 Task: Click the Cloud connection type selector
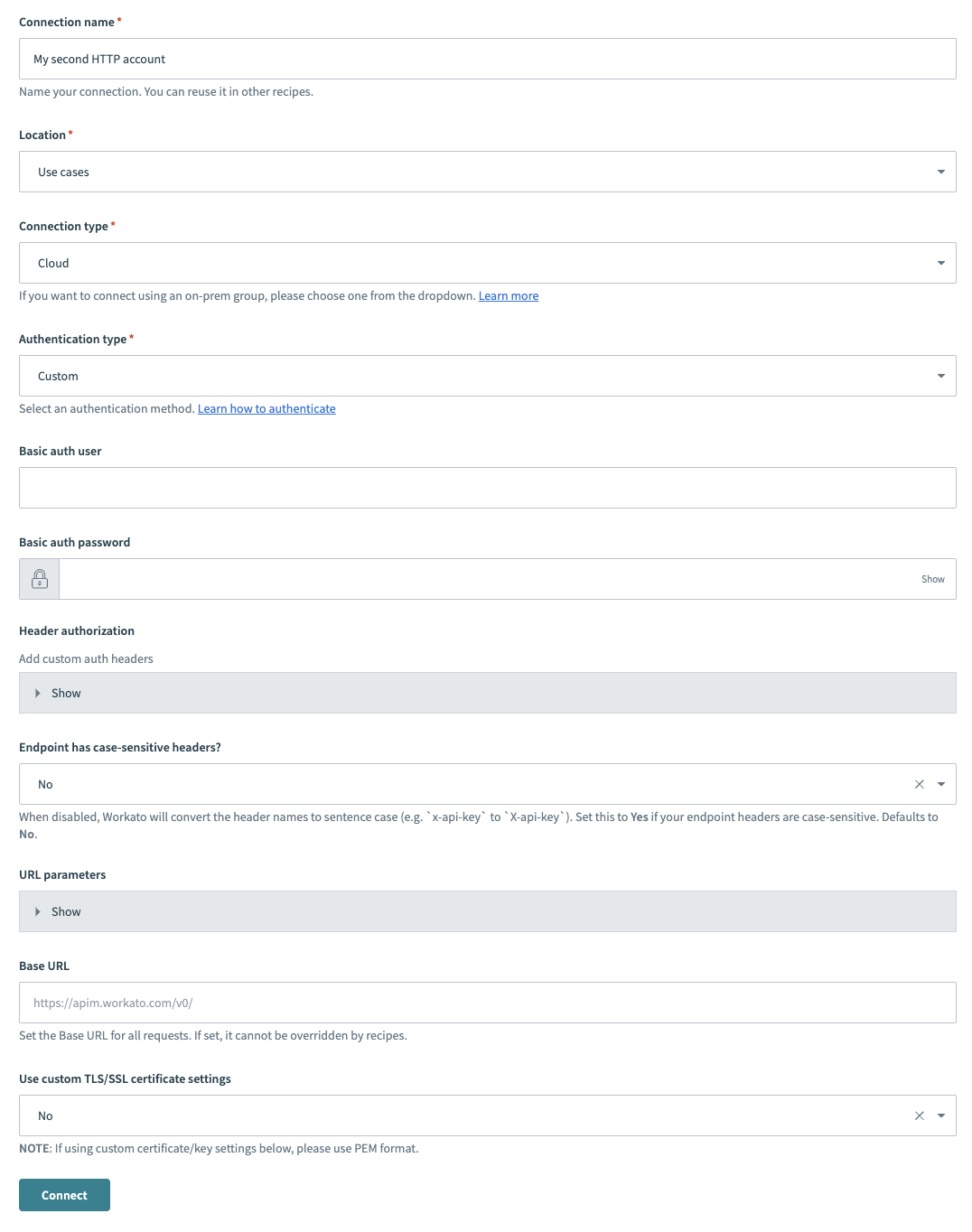click(488, 263)
